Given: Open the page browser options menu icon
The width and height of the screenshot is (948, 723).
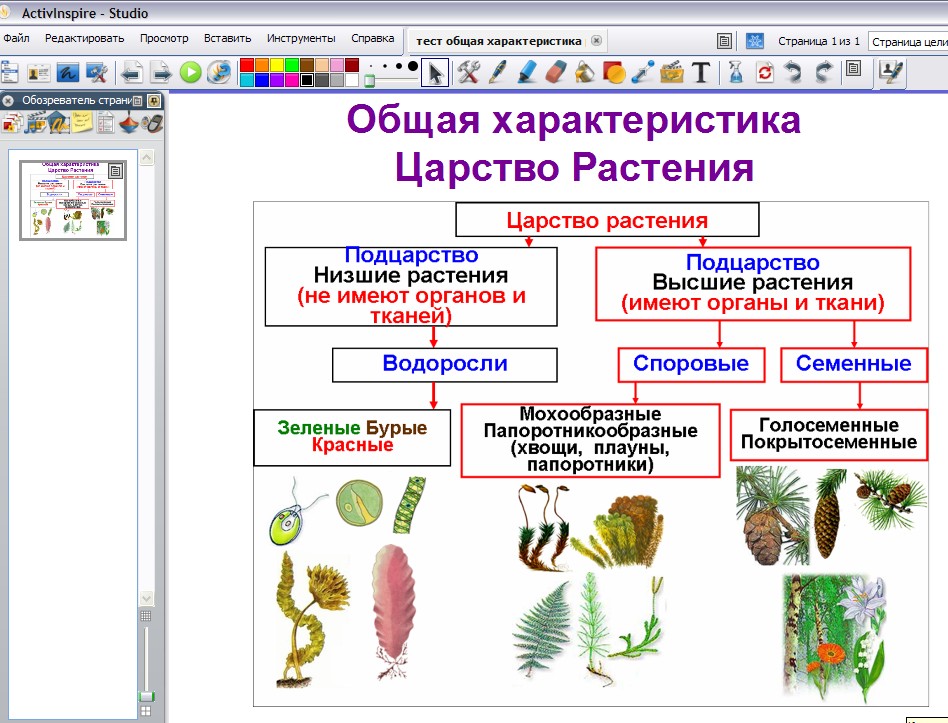Looking at the screenshot, I should (x=137, y=100).
